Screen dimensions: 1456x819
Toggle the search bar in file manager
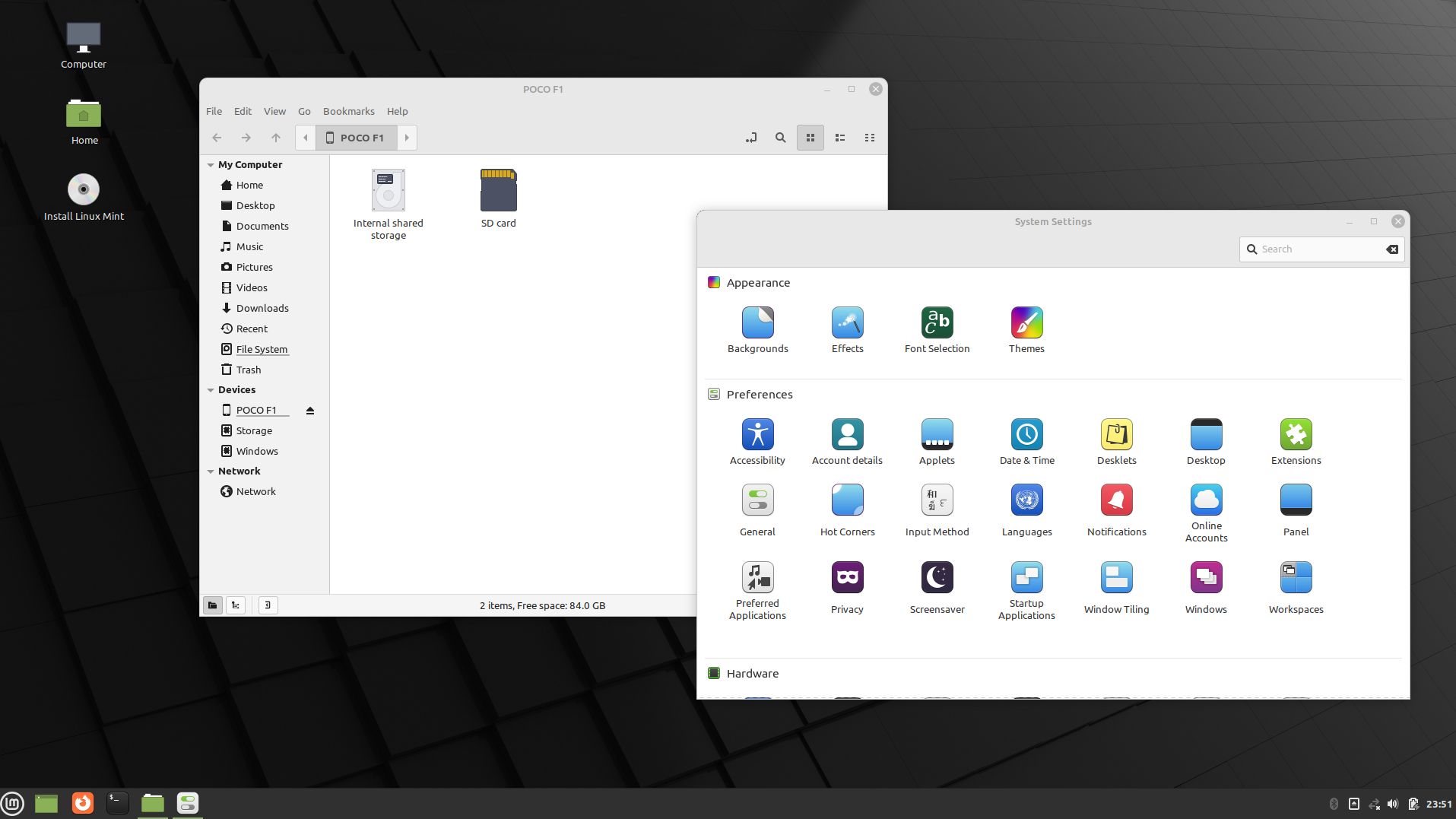point(780,138)
